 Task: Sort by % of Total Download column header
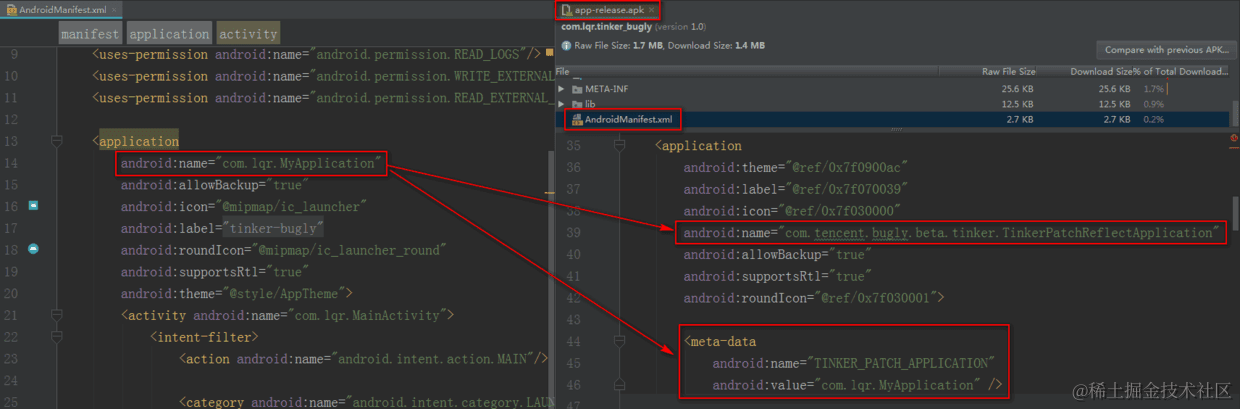[x=1181, y=72]
